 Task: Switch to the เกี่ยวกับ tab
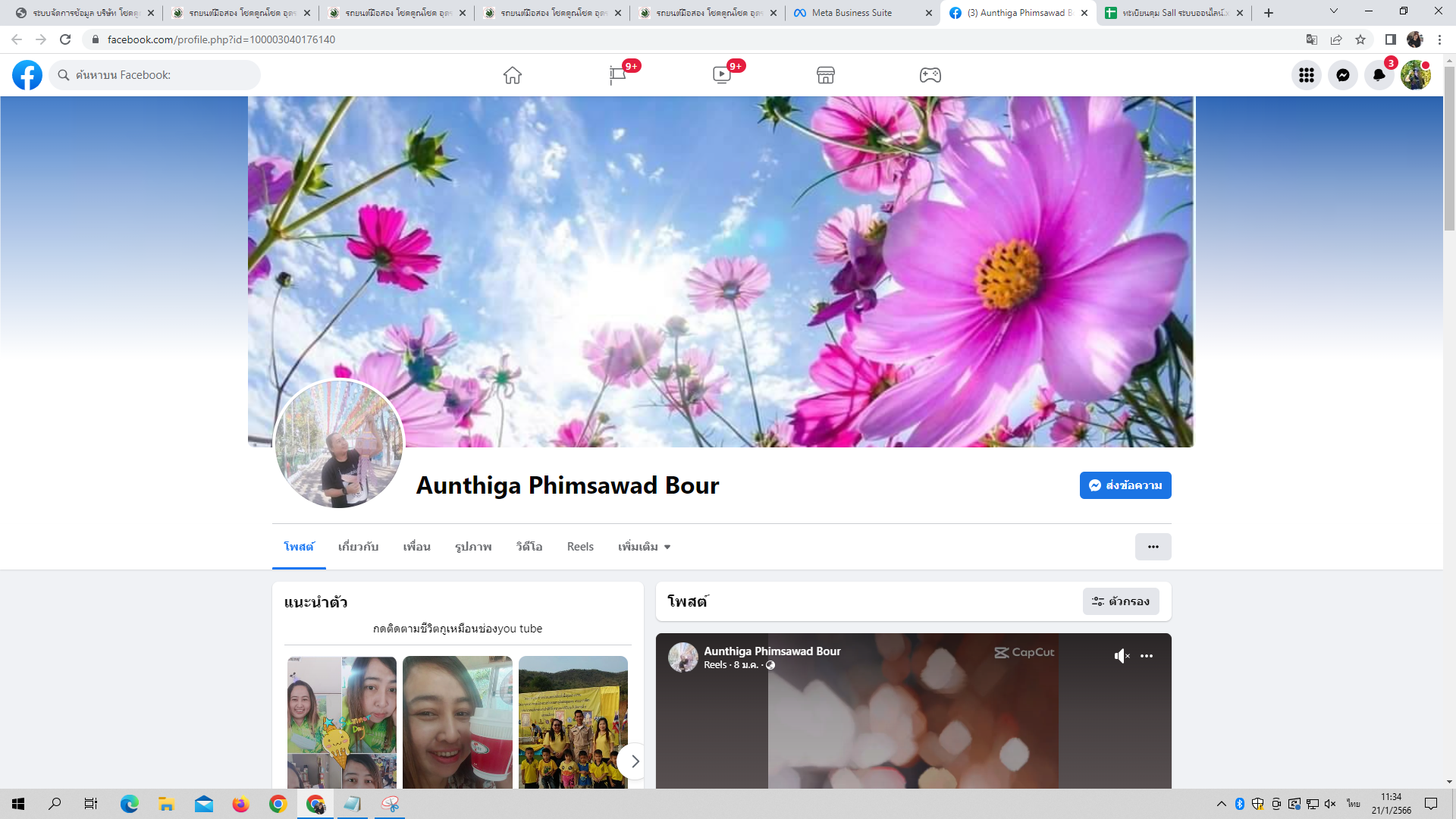tap(358, 547)
